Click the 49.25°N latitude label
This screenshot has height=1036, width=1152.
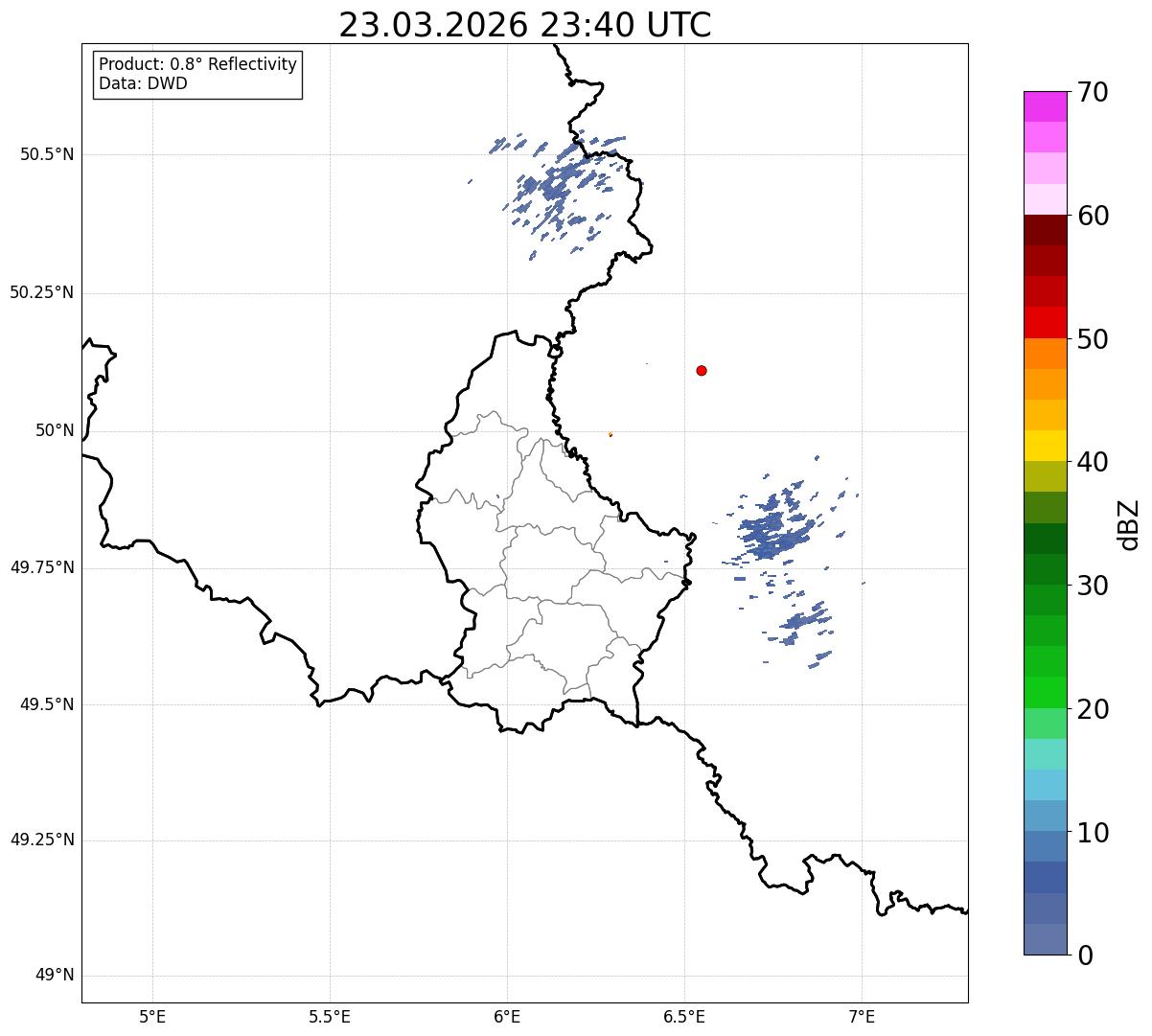coord(41,840)
